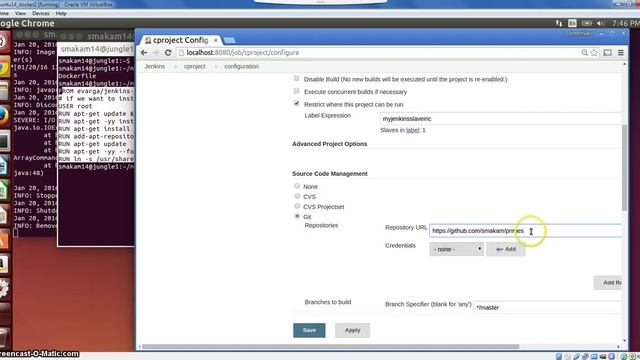Open configuration breadcrumb link
This screenshot has width=640, height=360.
241,66
